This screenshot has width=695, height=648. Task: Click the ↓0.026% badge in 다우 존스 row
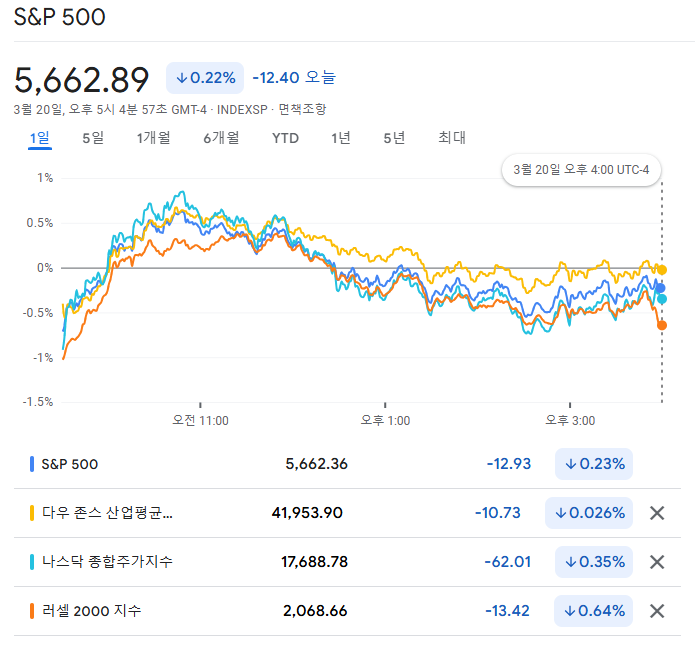(x=589, y=513)
